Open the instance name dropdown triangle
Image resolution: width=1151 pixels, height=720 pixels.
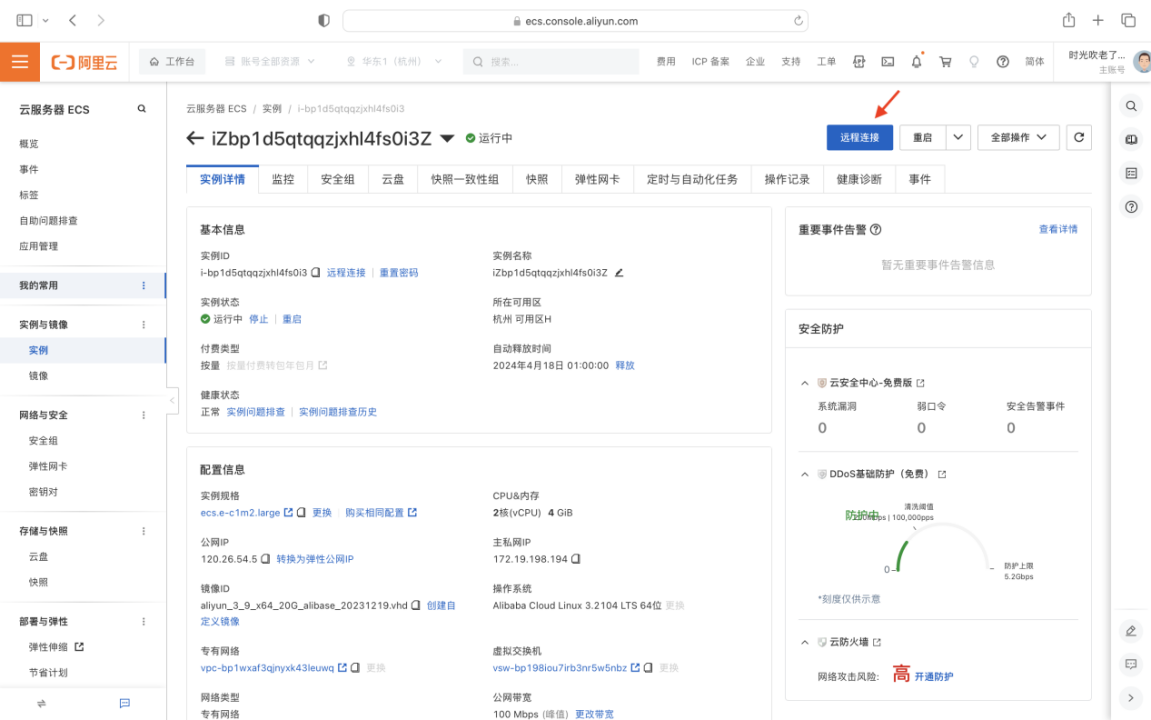point(447,139)
